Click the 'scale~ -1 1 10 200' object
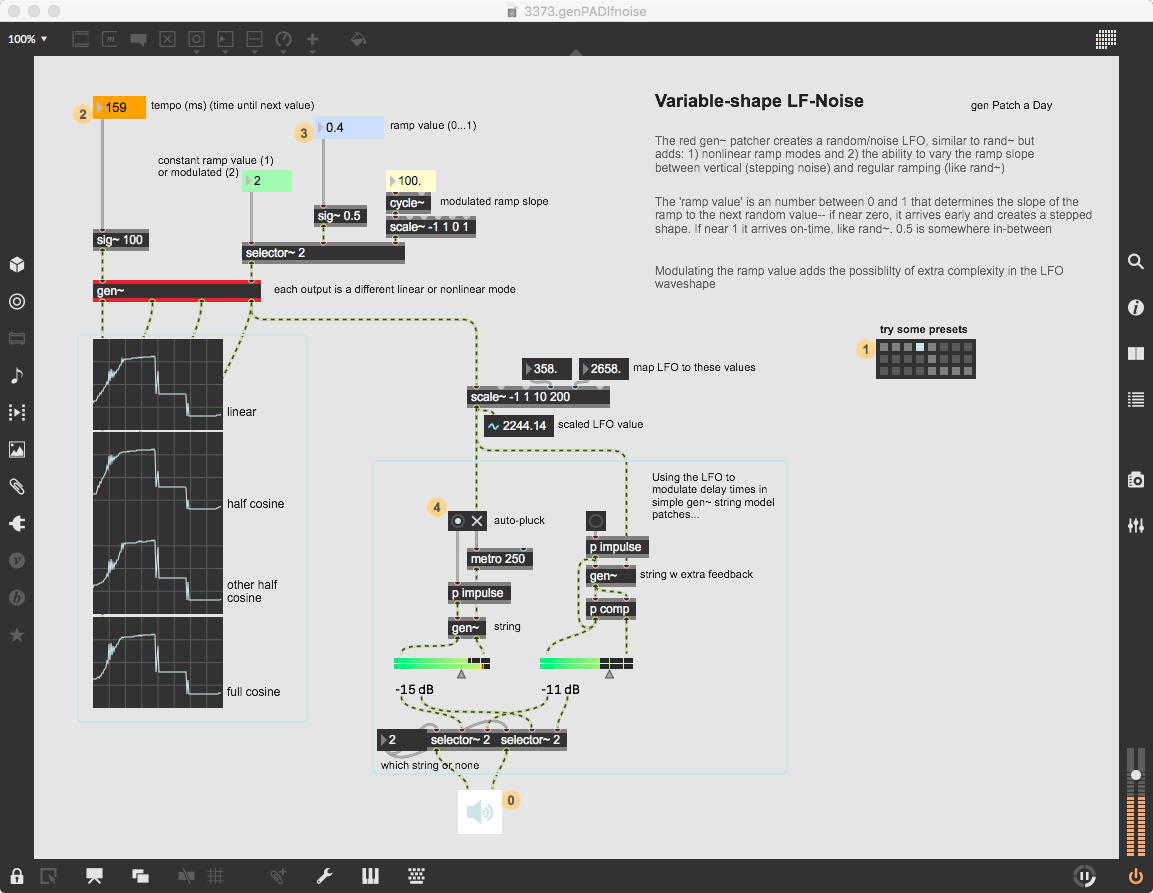This screenshot has height=893, width=1153. point(538,397)
